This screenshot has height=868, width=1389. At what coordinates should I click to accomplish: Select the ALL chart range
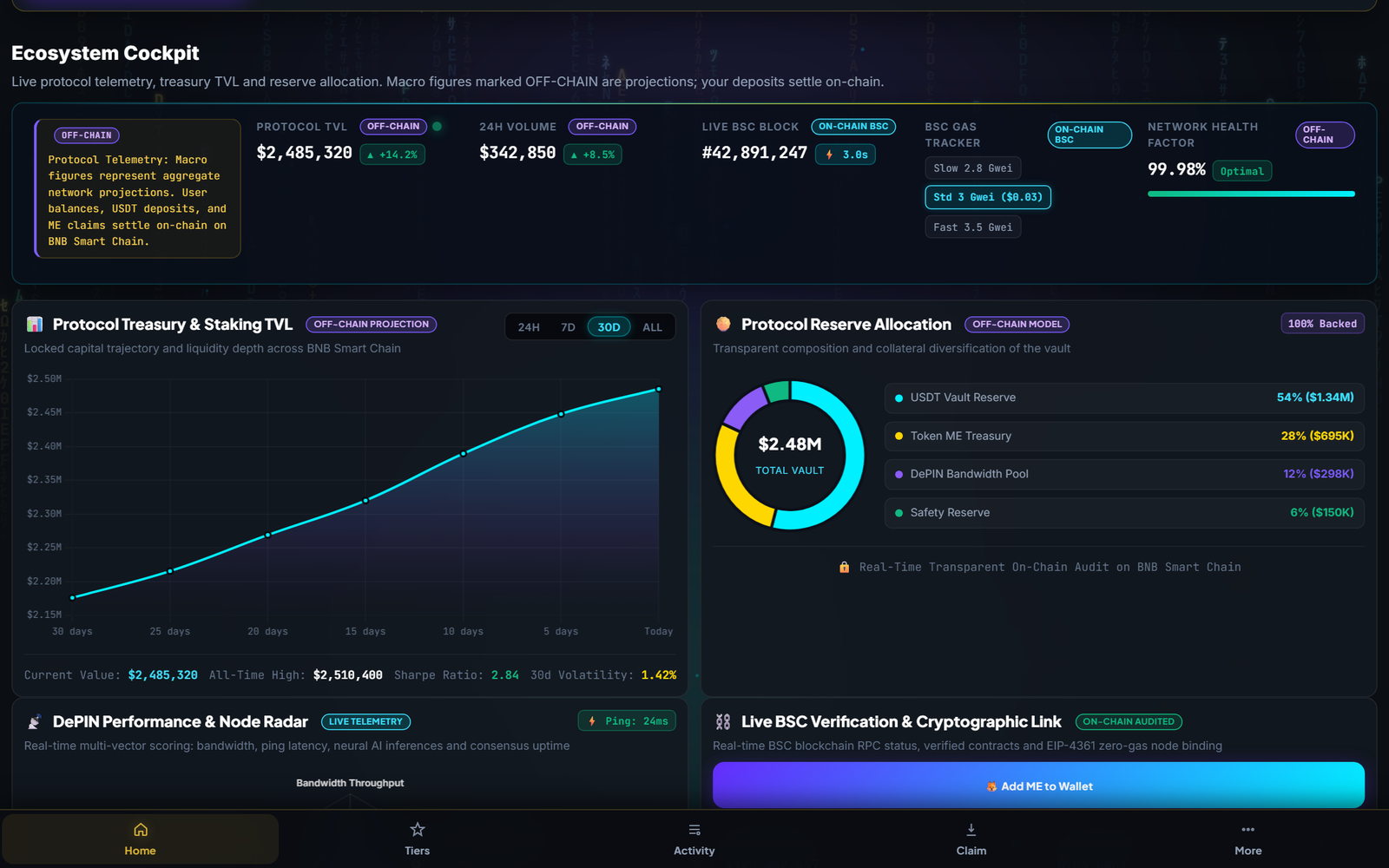point(652,327)
